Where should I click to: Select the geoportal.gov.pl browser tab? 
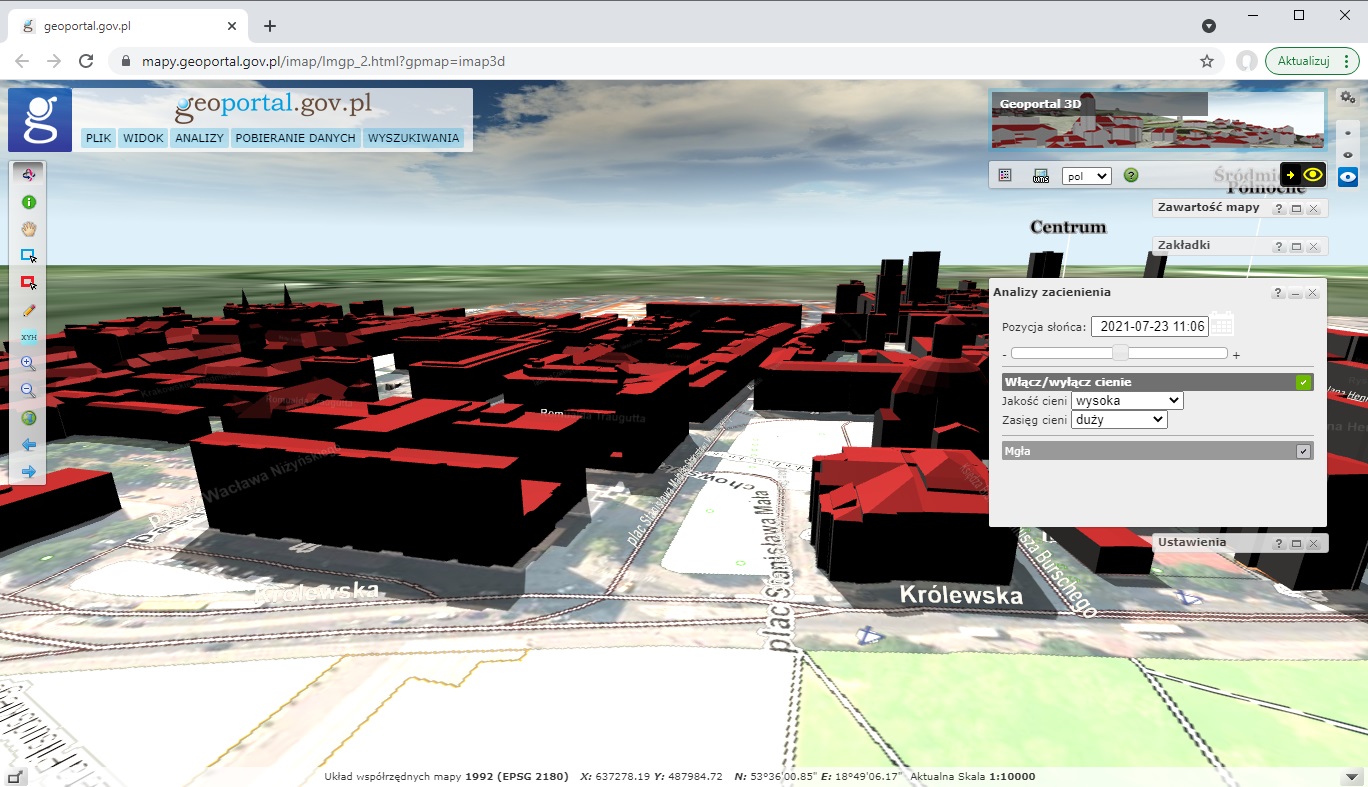pos(127,27)
